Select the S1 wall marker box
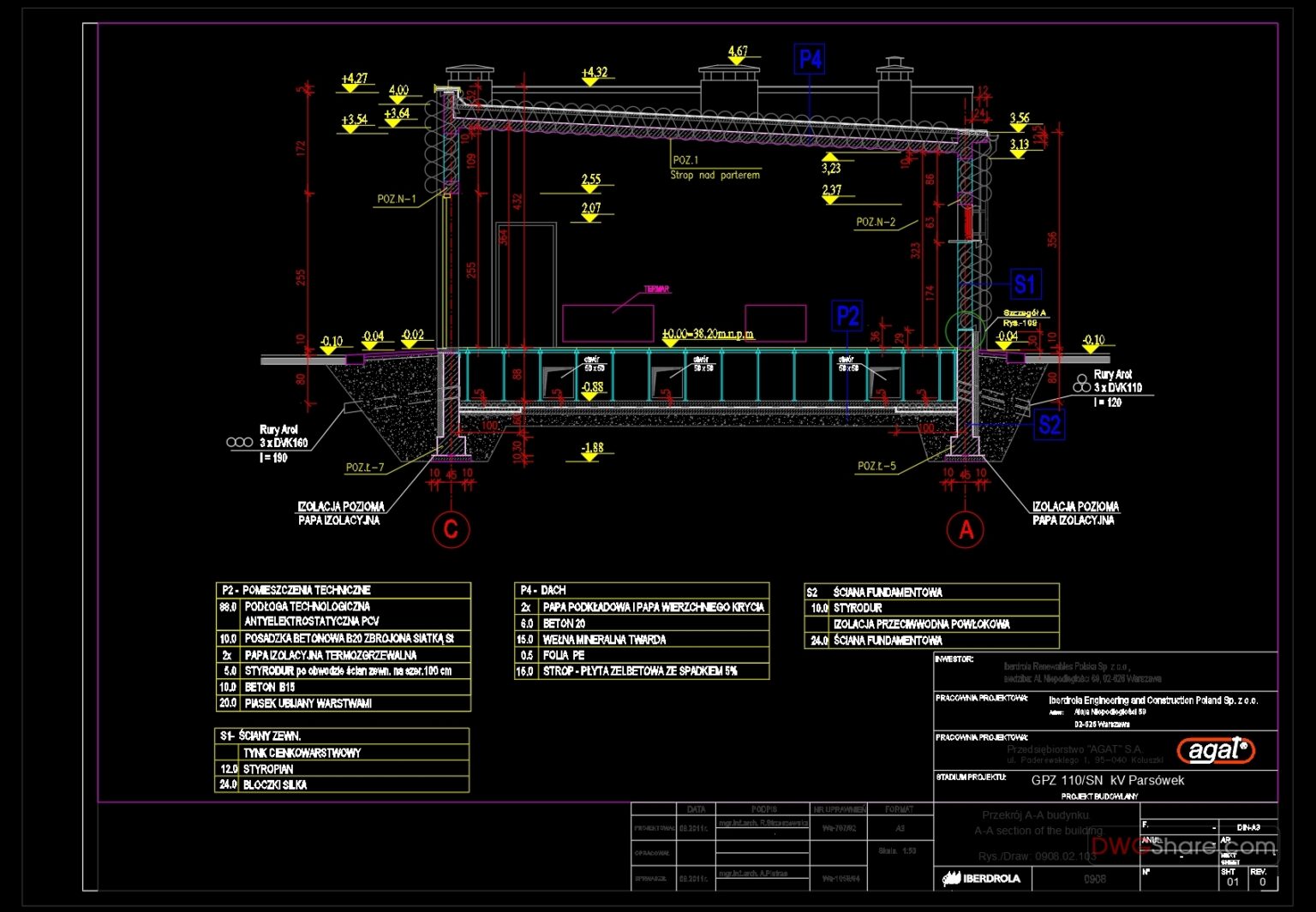Screen dimensions: 1316x912 pyautogui.click(x=1026, y=283)
